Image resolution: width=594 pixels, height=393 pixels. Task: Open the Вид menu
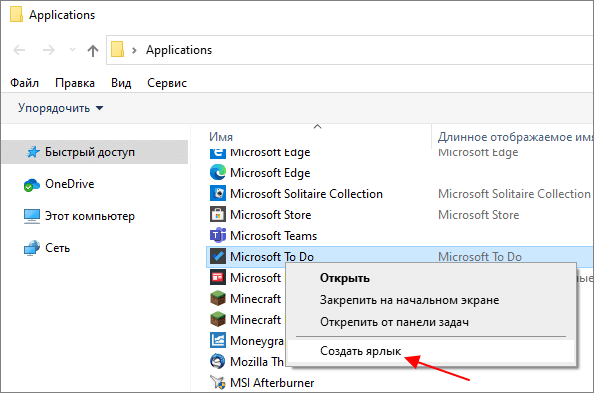pyautogui.click(x=121, y=83)
